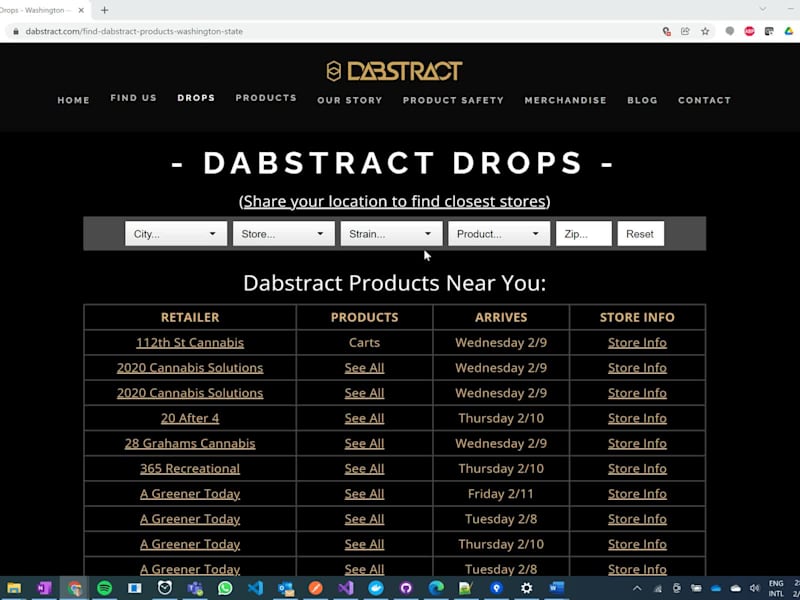
Task: Open a new browser tab with plus
Action: click(105, 10)
